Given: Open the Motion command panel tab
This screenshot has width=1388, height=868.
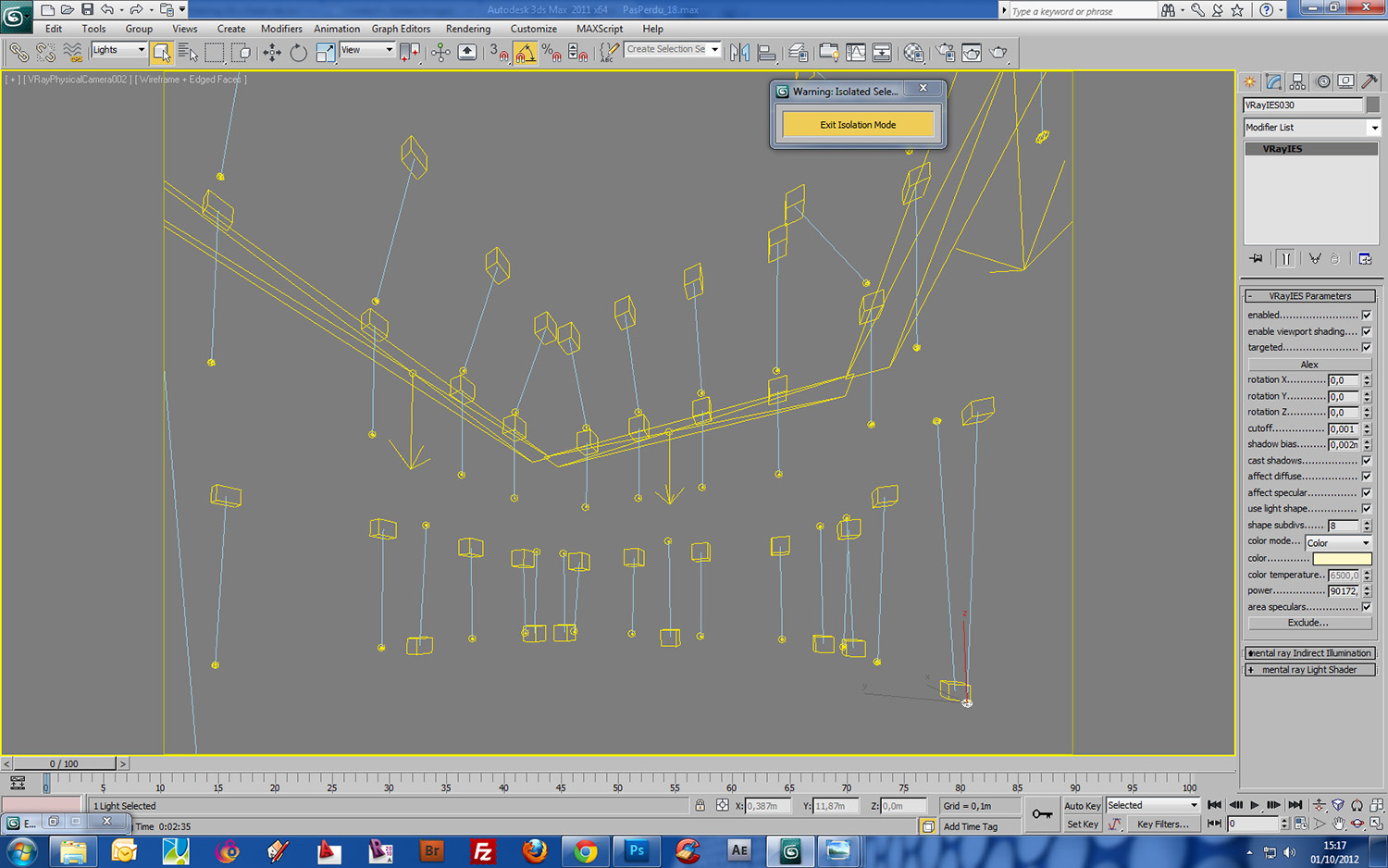Looking at the screenshot, I should tap(1323, 82).
